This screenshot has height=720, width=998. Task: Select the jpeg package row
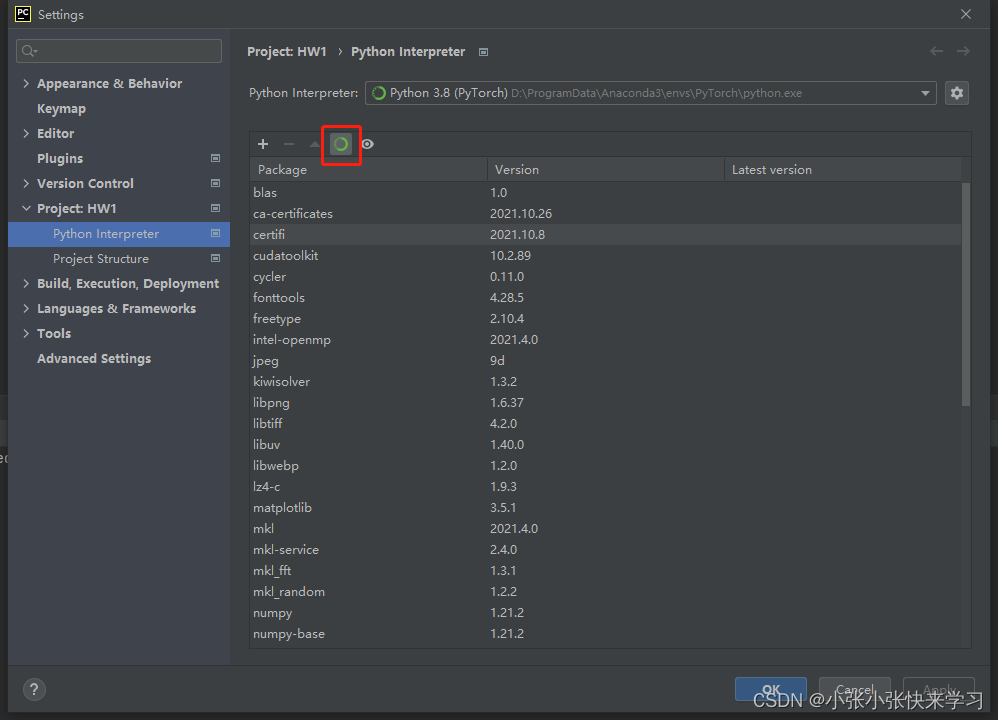pyautogui.click(x=605, y=360)
